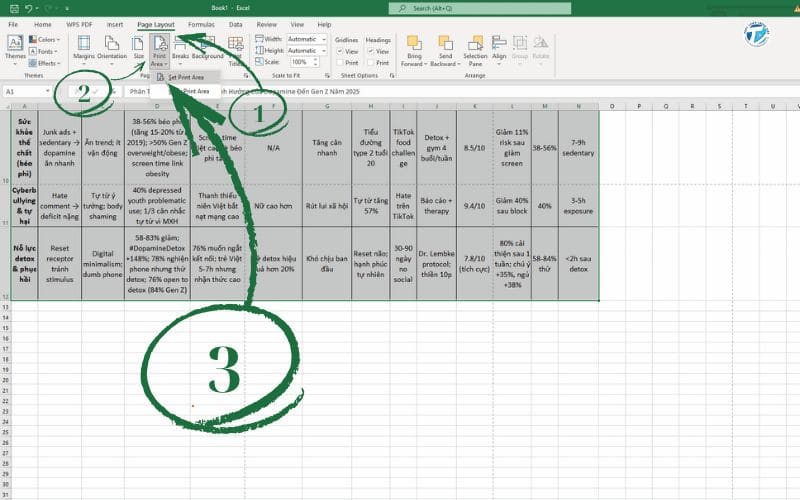This screenshot has height=500, width=800.
Task: Click cell containing 'Digital minimalism; dumb phone'
Action: [x=103, y=263]
